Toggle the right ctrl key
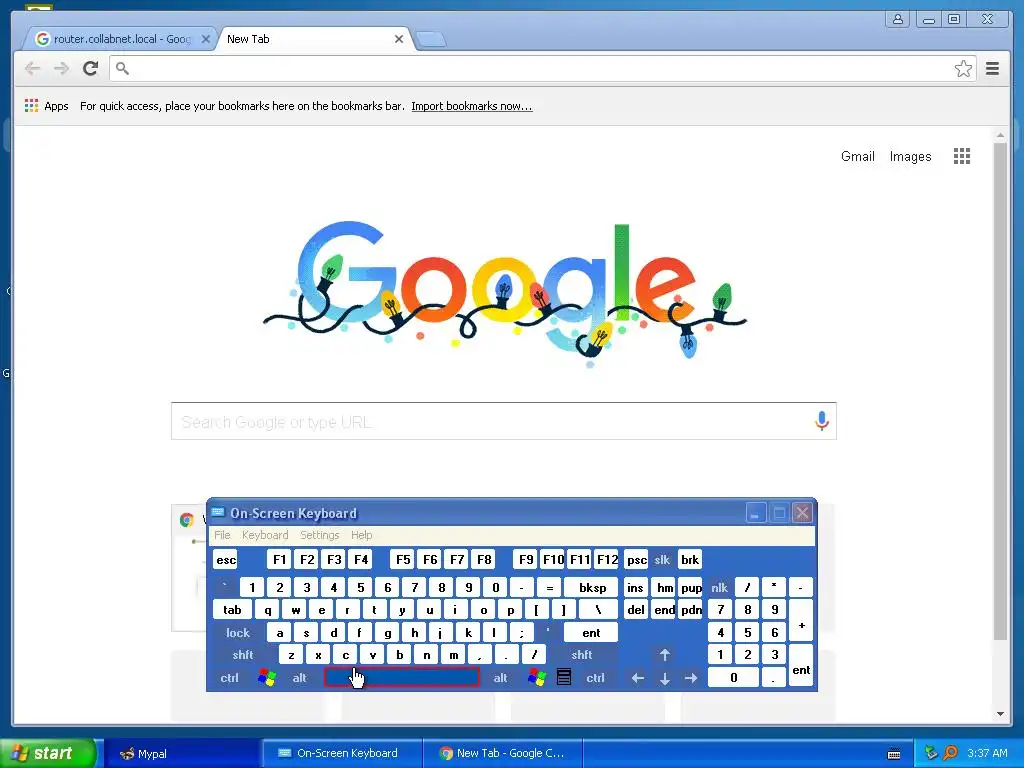This screenshot has width=1024, height=768. [x=595, y=678]
